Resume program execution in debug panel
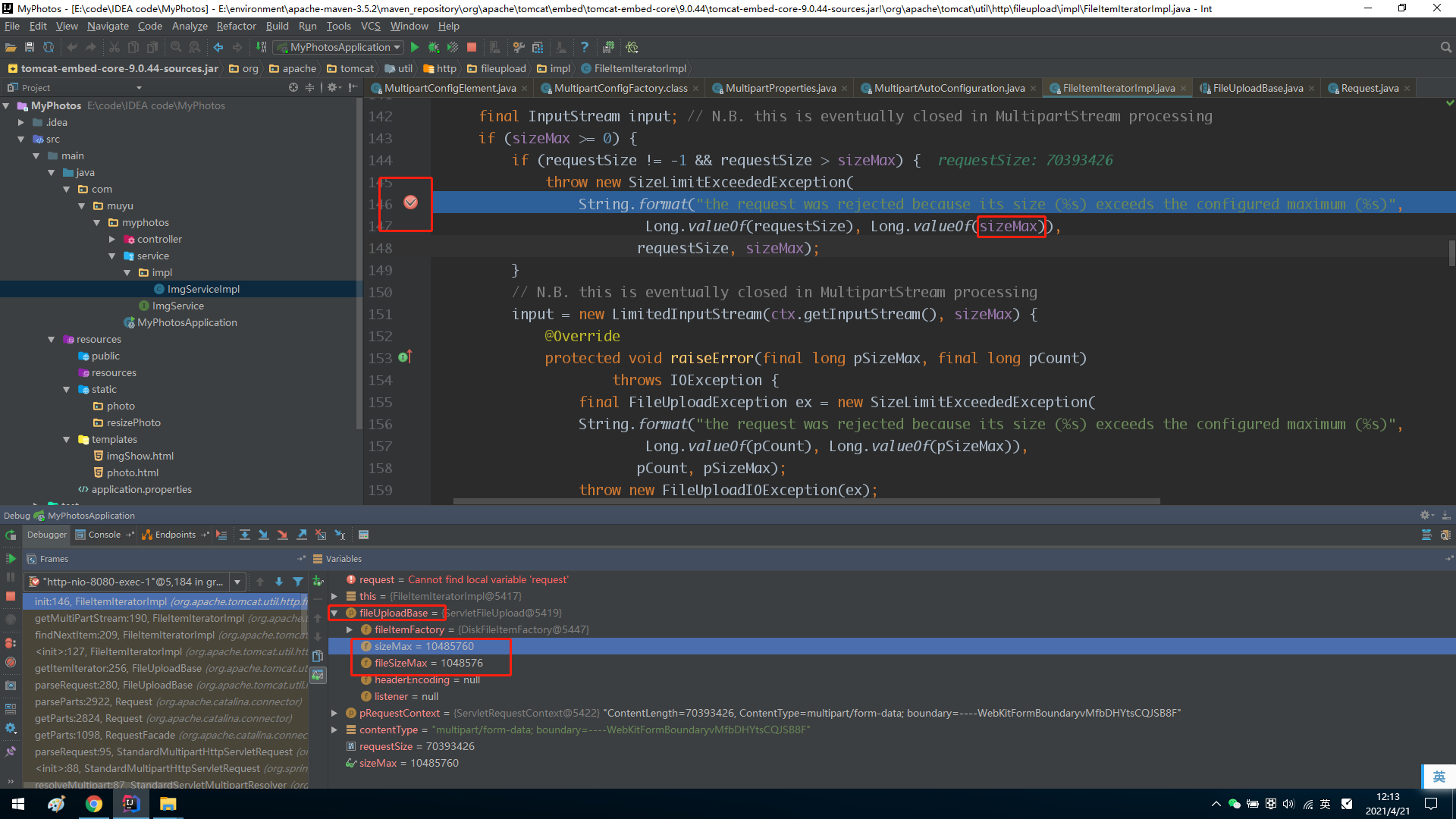The width and height of the screenshot is (1456, 819). click(11, 560)
